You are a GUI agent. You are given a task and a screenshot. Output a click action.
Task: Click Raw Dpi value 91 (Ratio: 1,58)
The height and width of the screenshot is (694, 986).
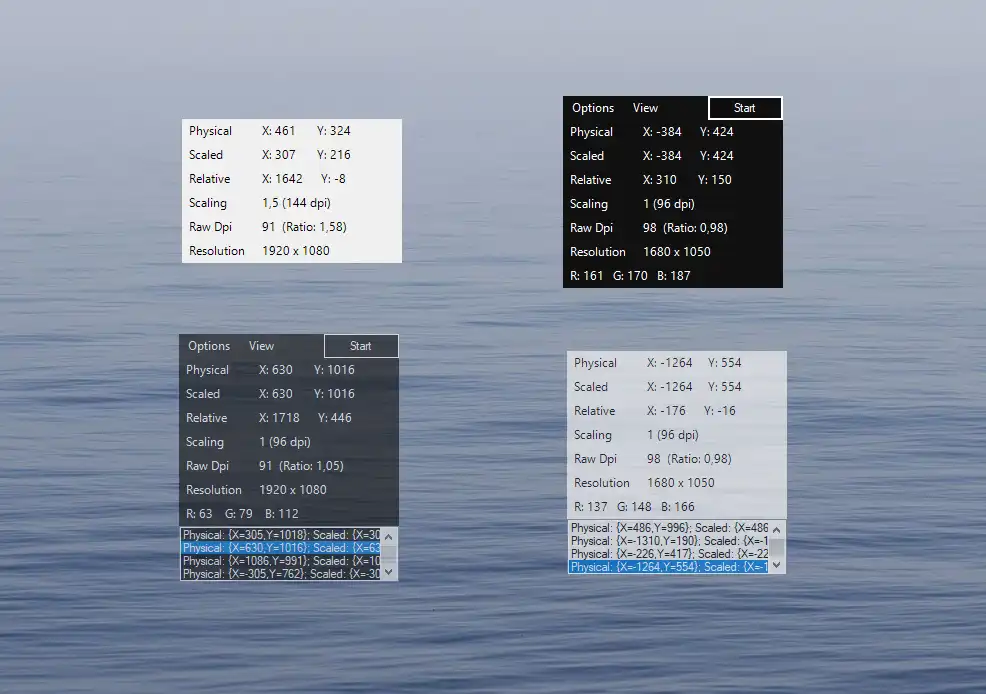[x=304, y=227]
